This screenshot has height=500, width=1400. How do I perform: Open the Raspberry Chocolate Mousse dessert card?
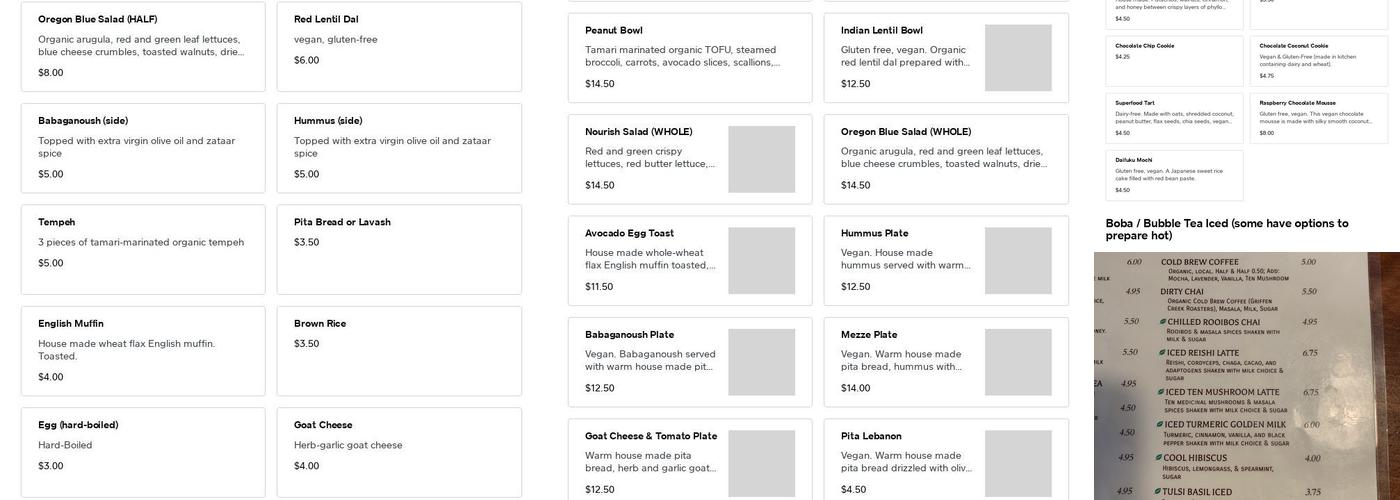pos(1318,118)
